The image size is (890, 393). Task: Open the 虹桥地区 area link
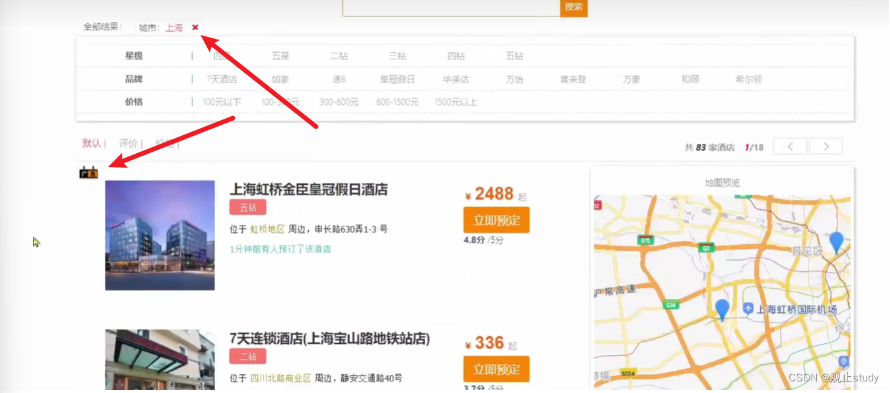267,229
